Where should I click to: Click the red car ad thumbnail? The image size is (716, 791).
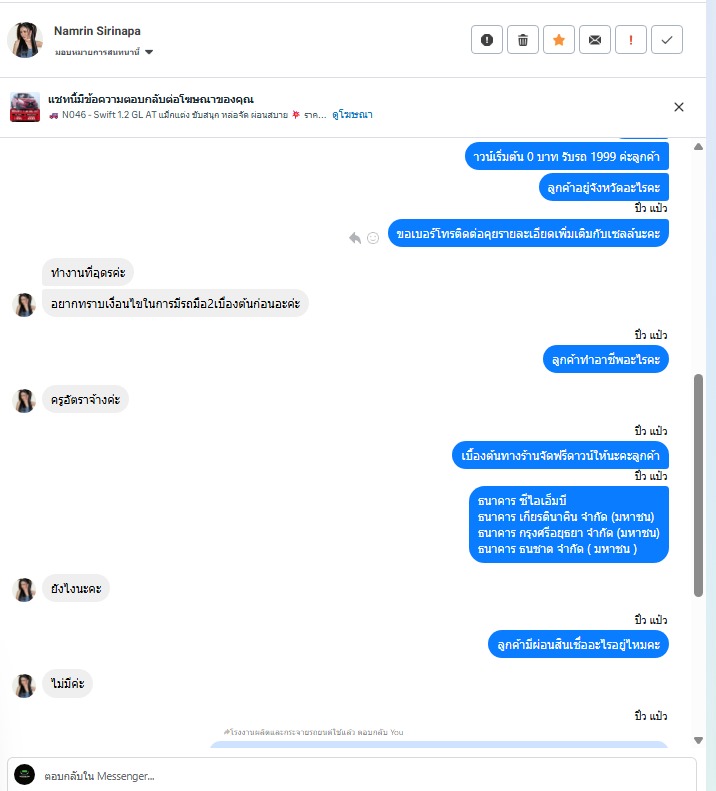[25, 107]
